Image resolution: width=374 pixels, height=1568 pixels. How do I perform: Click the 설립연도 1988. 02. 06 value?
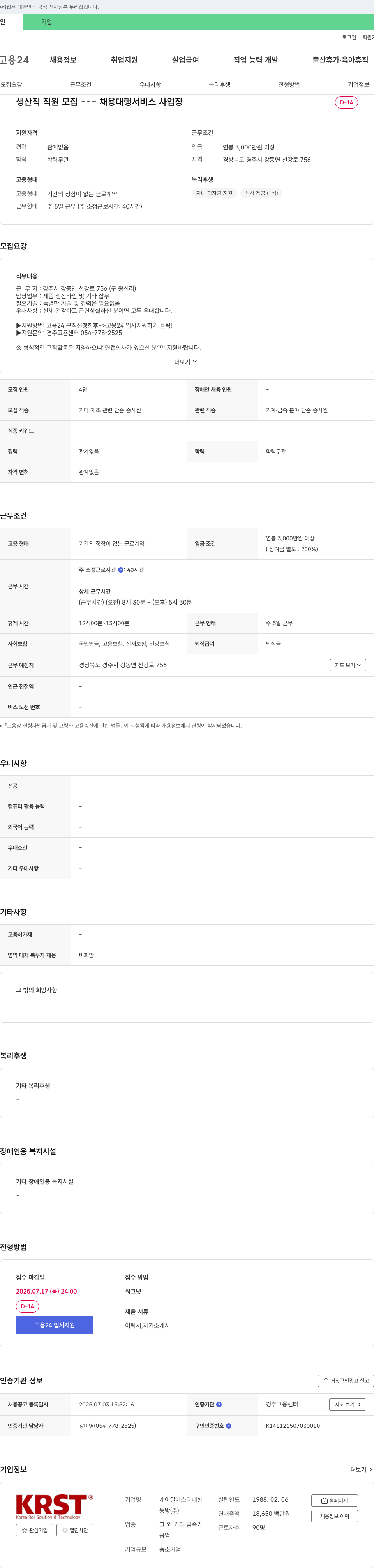pos(270,1499)
